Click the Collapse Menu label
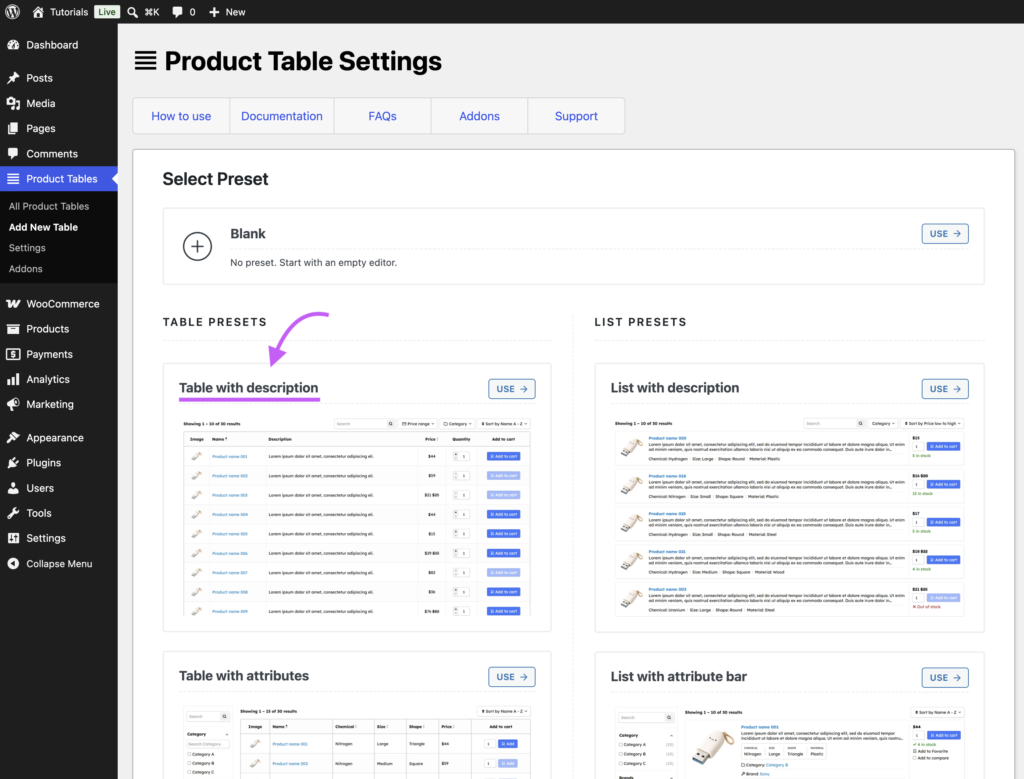1024x779 pixels. [59, 564]
